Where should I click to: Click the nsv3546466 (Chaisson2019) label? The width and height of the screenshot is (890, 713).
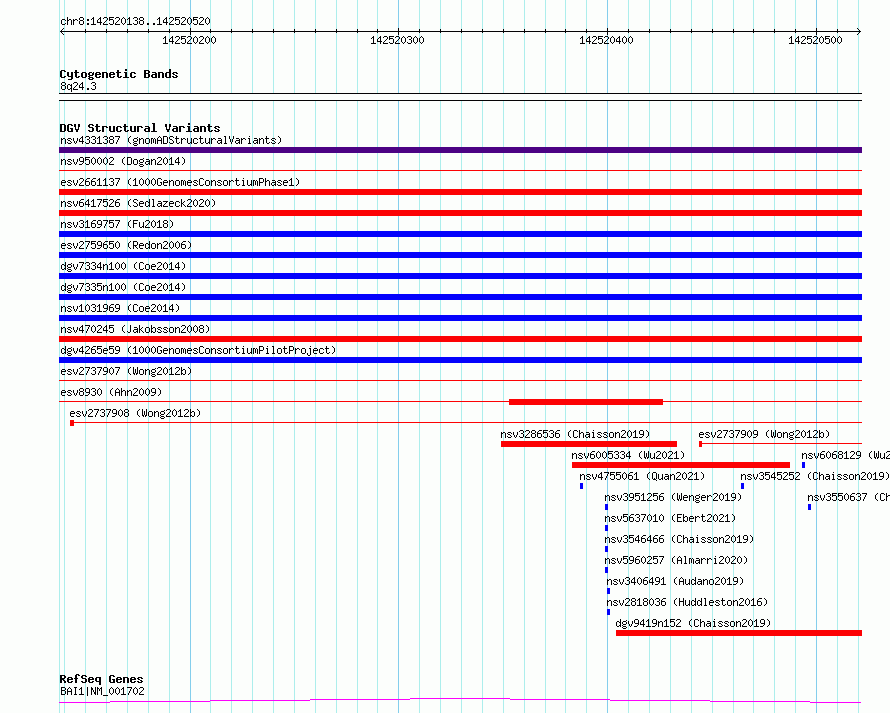coord(679,539)
